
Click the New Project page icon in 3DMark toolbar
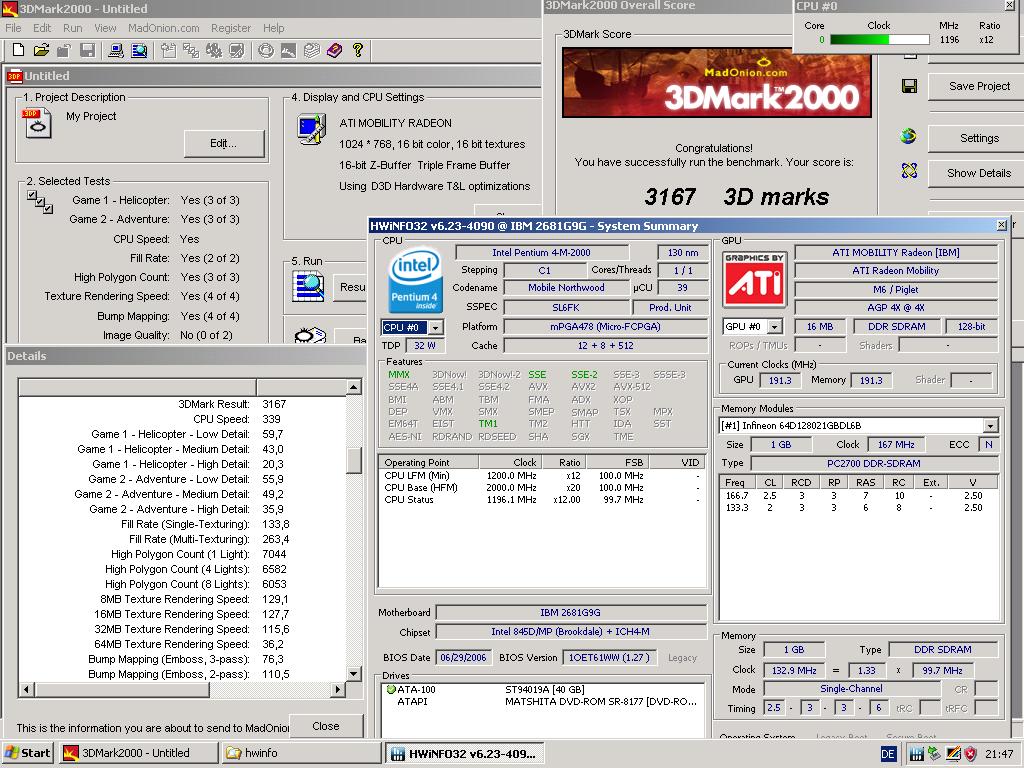pos(18,50)
